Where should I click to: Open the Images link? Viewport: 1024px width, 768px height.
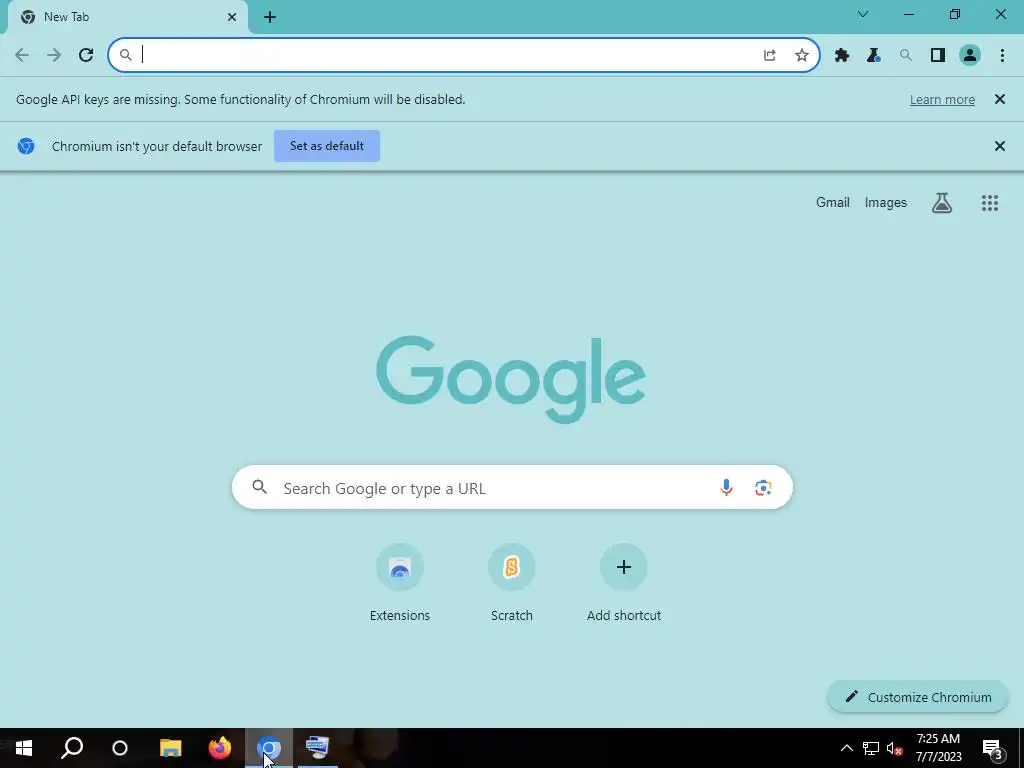tap(886, 202)
